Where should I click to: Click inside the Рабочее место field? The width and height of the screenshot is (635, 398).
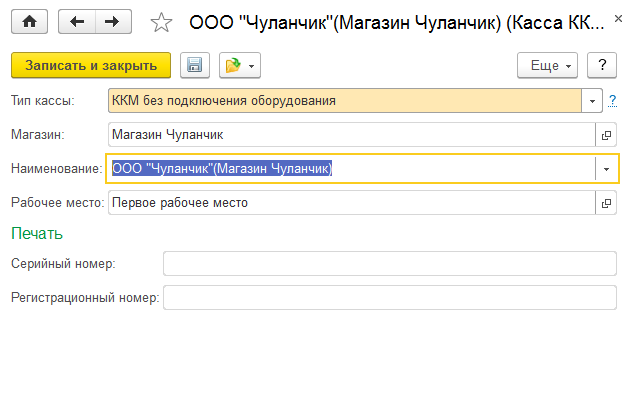[x=352, y=203]
